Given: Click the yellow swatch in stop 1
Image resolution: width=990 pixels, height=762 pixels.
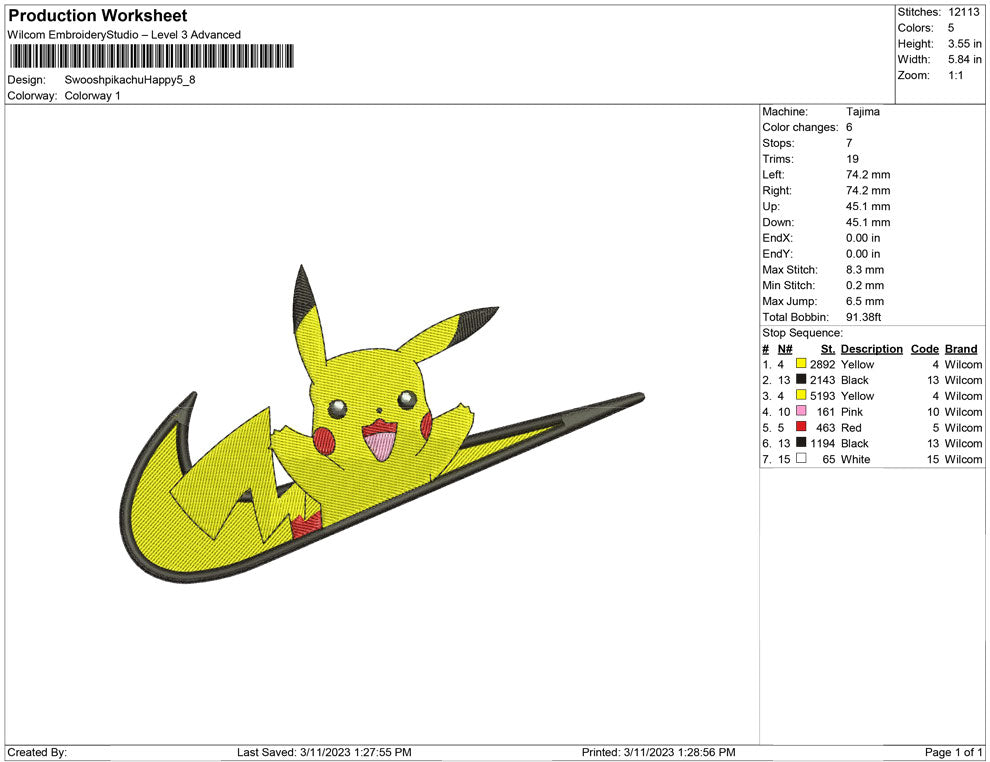Looking at the screenshot, I should coord(801,364).
